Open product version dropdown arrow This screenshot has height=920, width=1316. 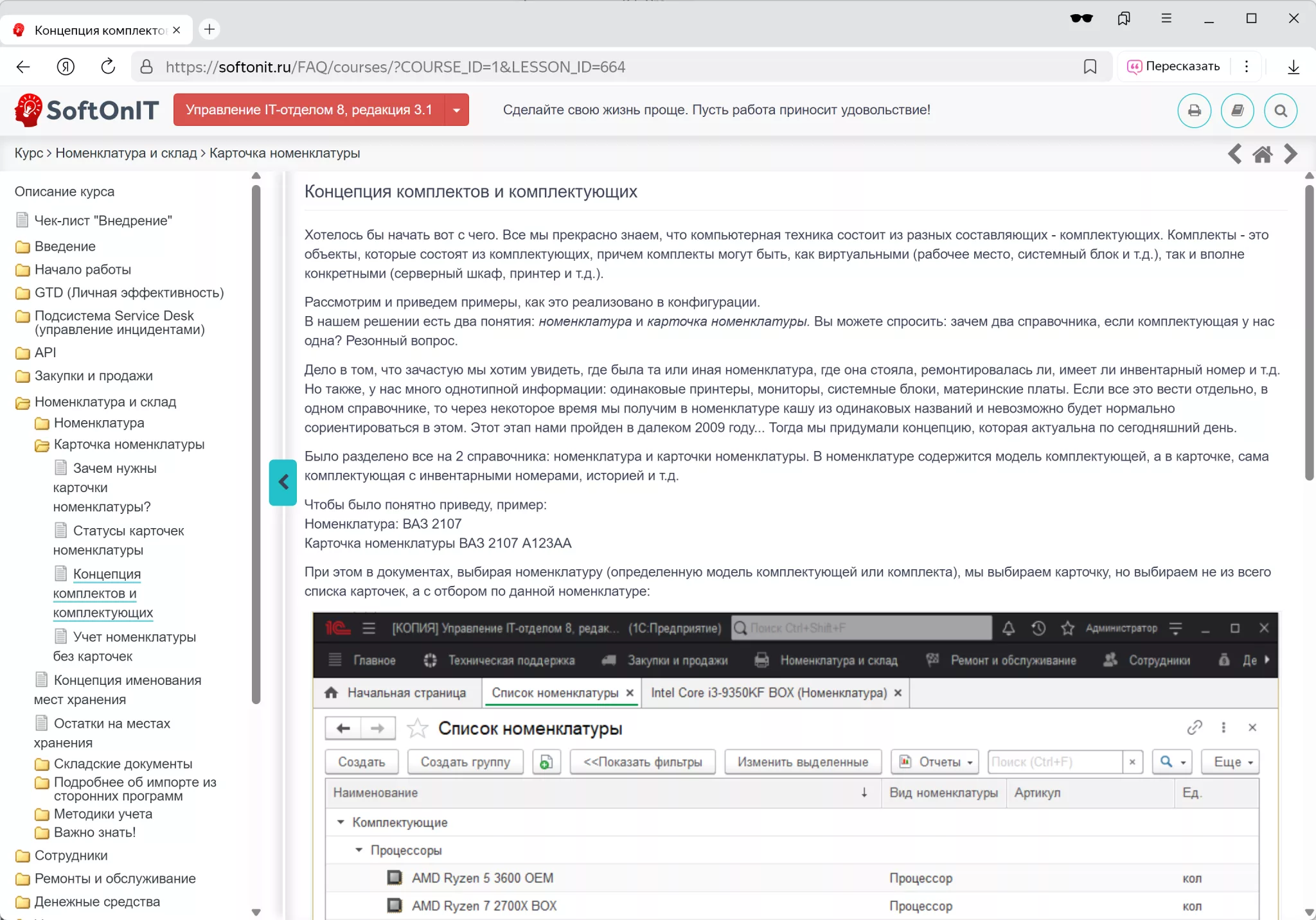tap(456, 110)
